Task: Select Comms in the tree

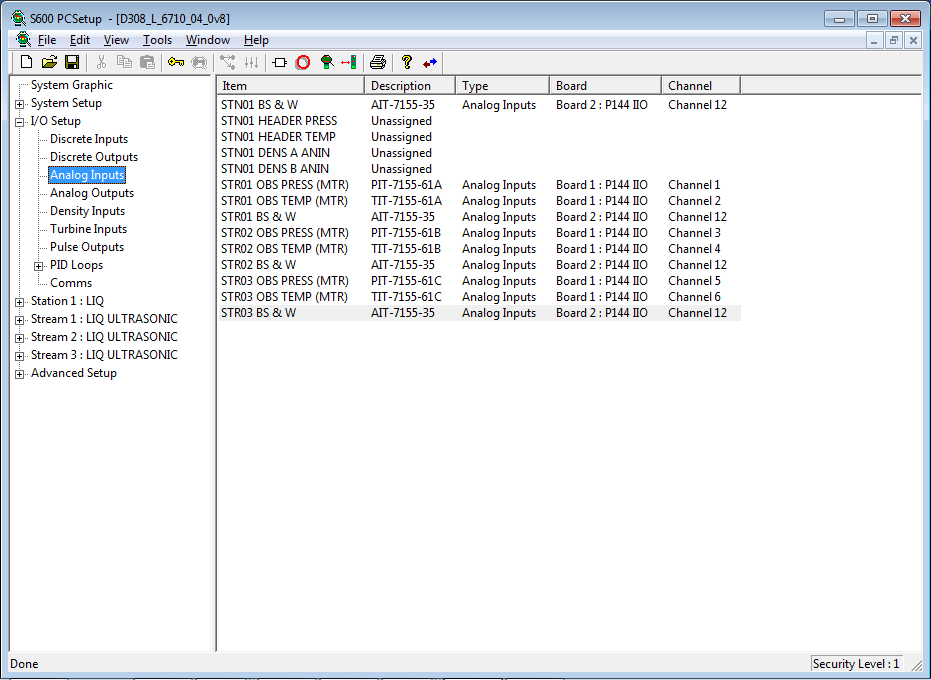Action: click(71, 283)
